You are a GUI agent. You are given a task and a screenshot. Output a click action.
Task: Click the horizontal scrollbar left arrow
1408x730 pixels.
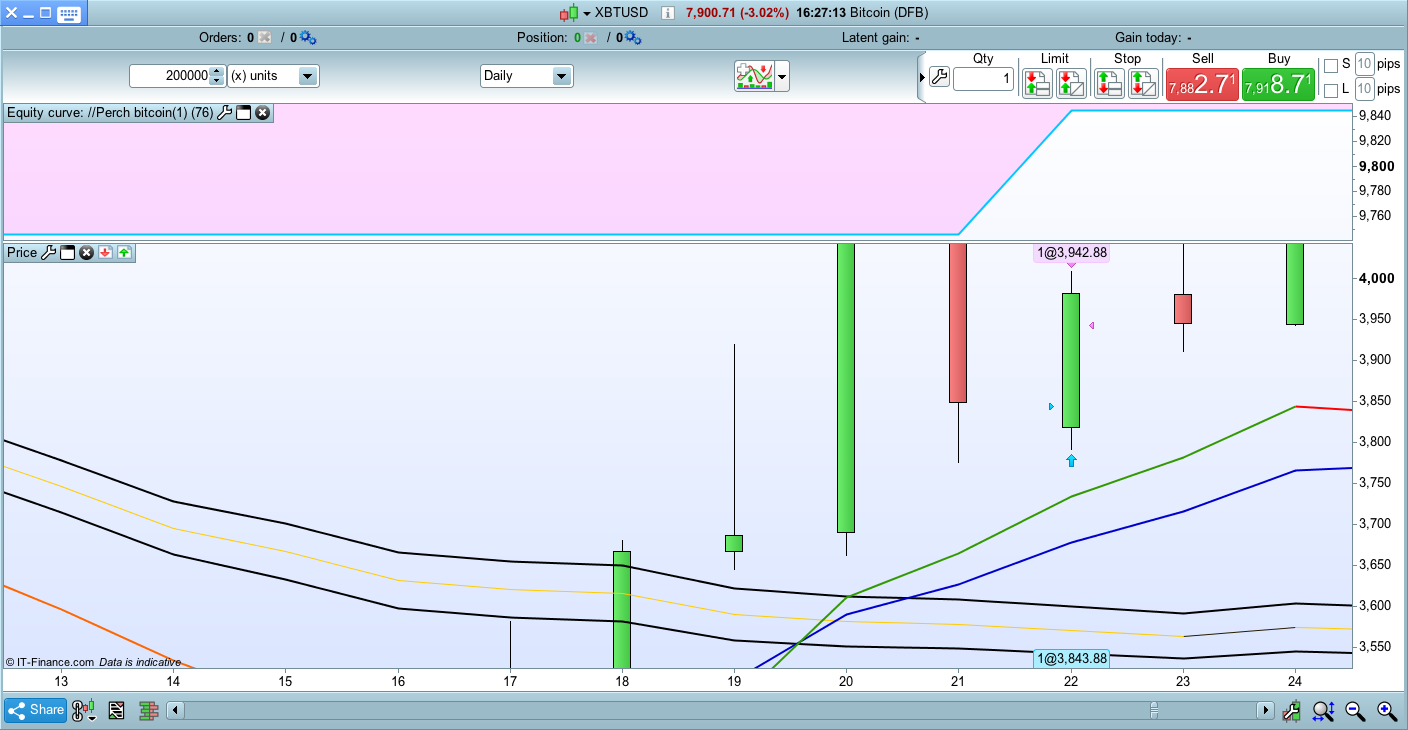click(x=175, y=711)
